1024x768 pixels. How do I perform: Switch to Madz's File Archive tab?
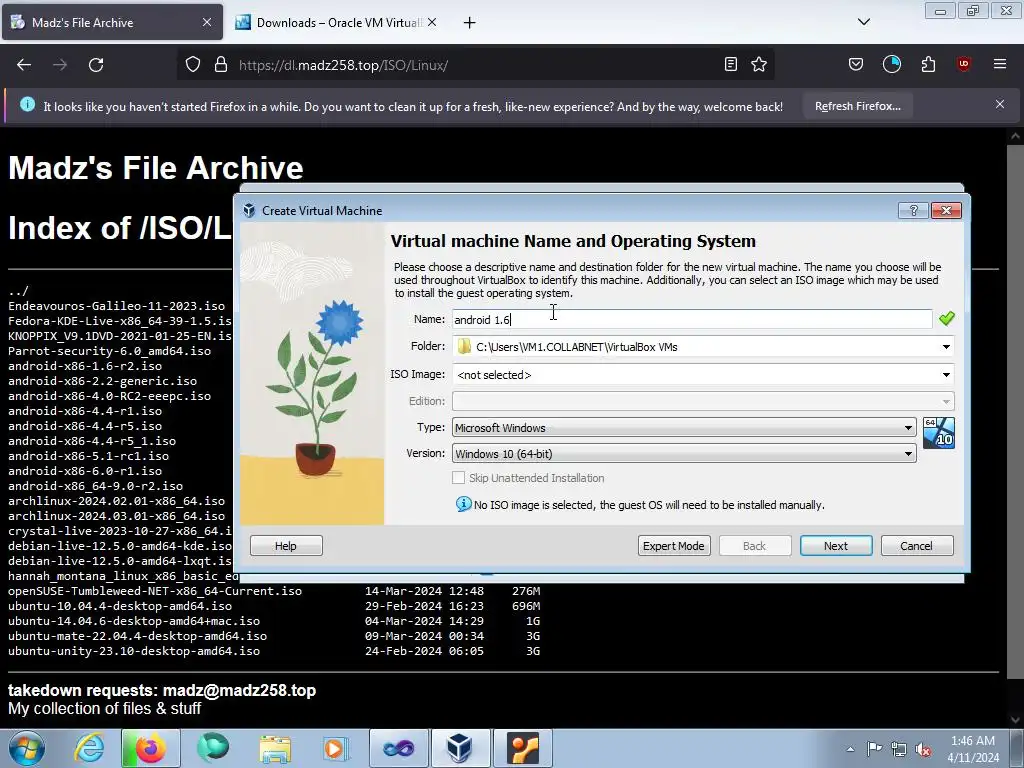(x=112, y=22)
